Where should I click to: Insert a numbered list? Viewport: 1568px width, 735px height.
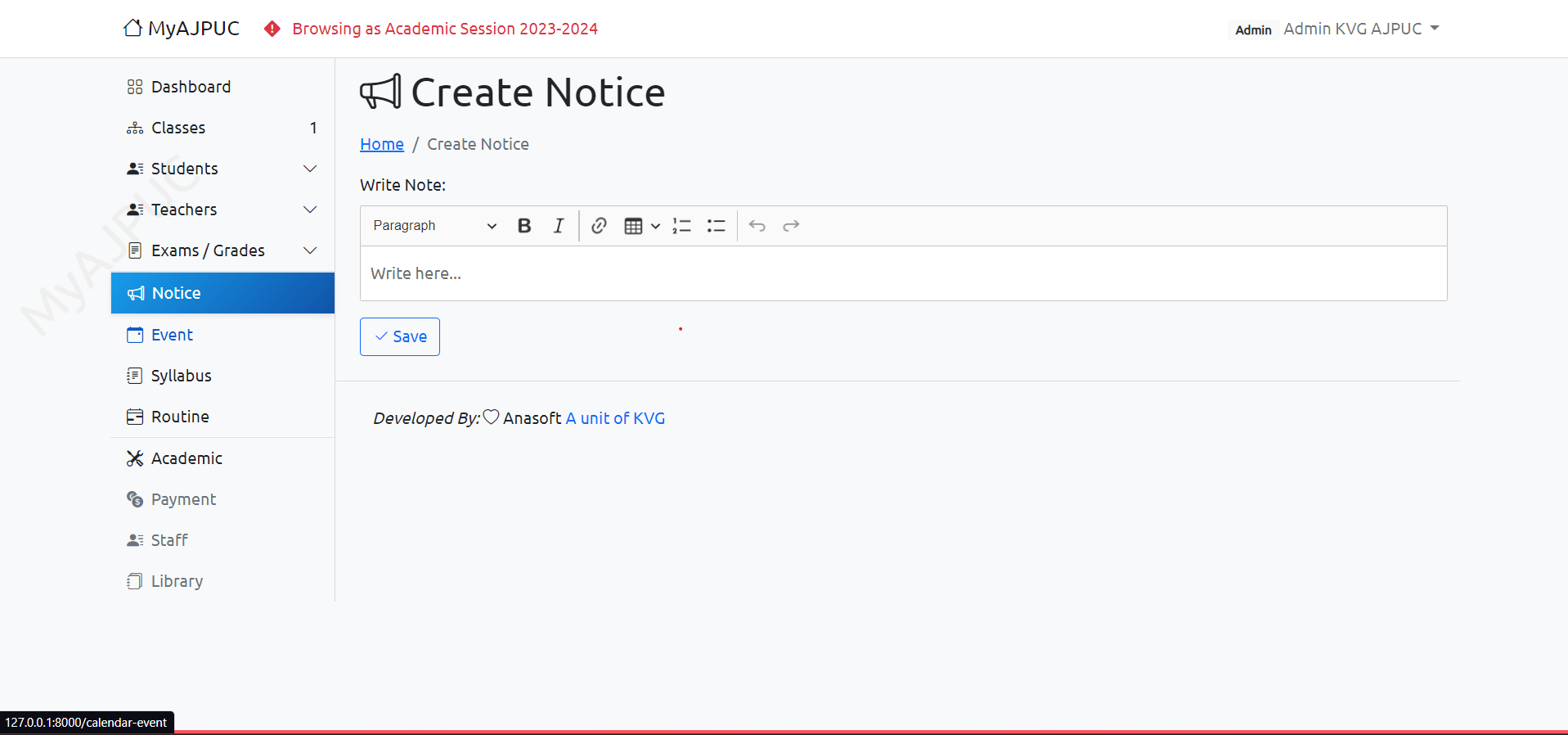click(681, 226)
